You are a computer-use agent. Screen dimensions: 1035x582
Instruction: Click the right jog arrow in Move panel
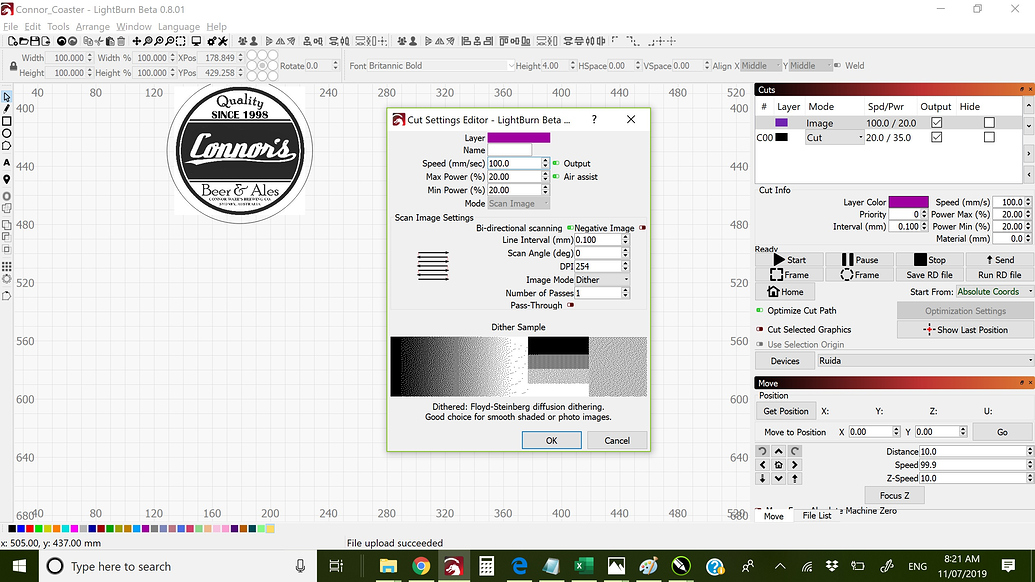pyautogui.click(x=795, y=465)
